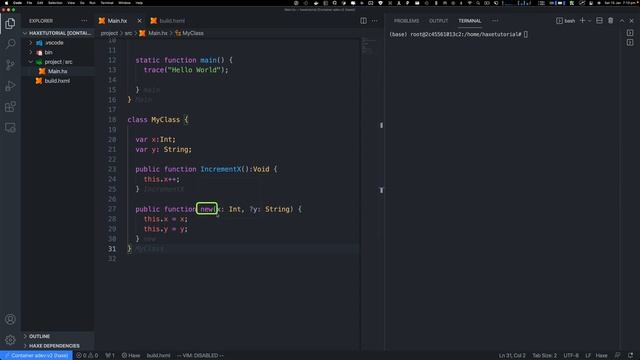Screen dimensions: 640x360
Task: Click Tab Size: 2 indicator
Action: [x=544, y=356]
